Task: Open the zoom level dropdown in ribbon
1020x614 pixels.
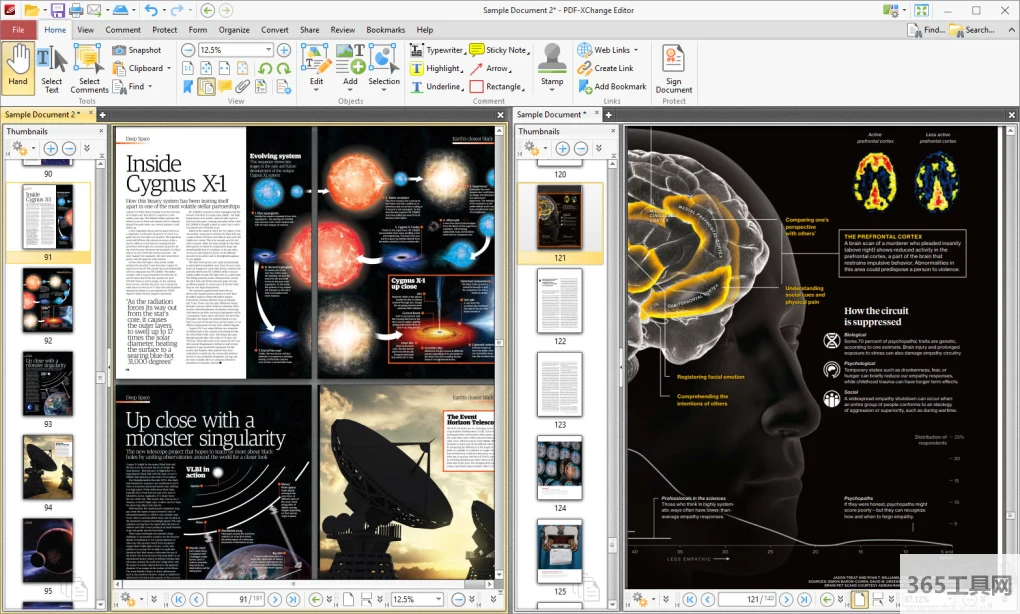Action: click(x=267, y=50)
